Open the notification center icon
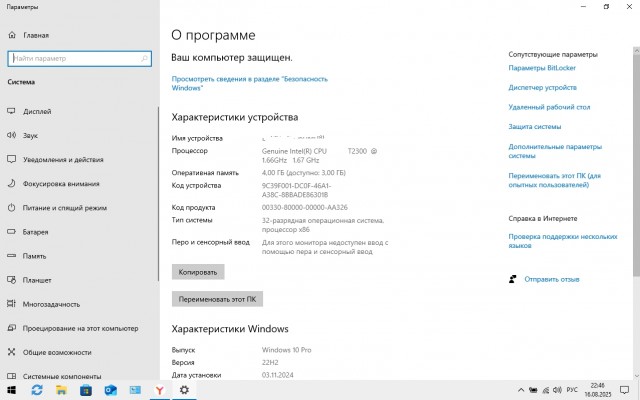This screenshot has height=400, width=640. pyautogui.click(x=624, y=390)
